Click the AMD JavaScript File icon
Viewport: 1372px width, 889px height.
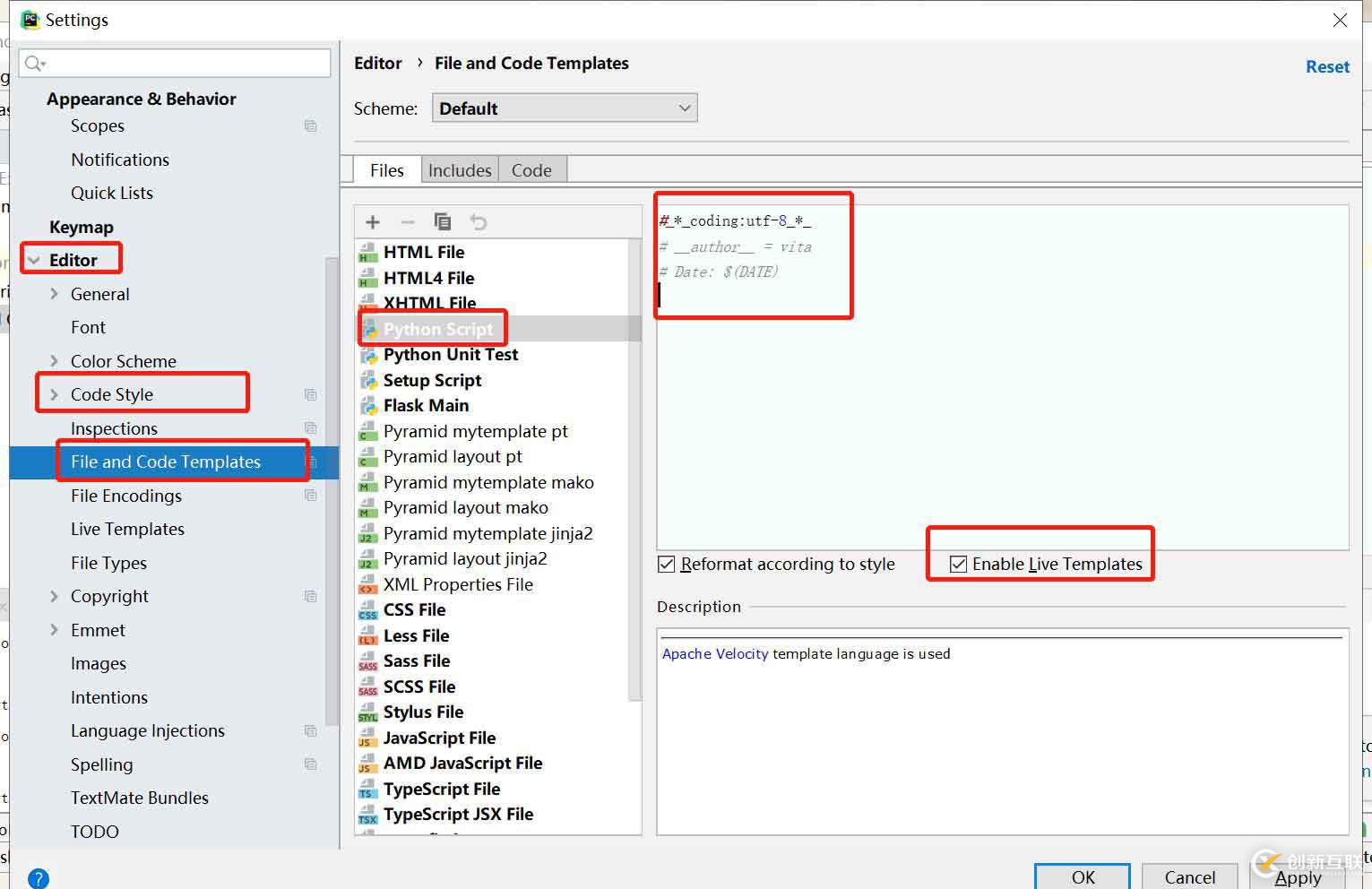click(x=367, y=764)
